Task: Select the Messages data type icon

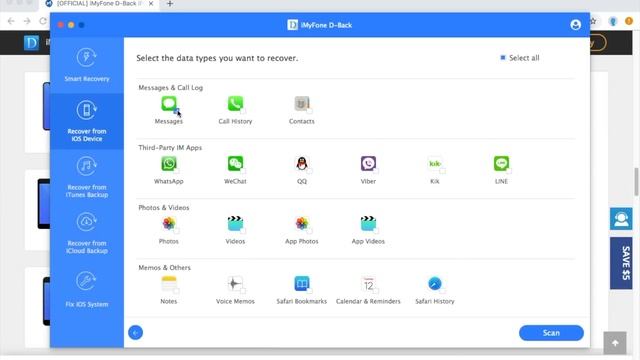Action: (169, 104)
